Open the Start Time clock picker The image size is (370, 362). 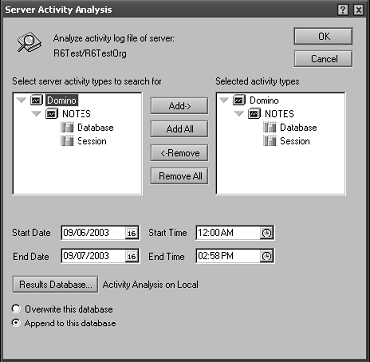(x=266, y=233)
